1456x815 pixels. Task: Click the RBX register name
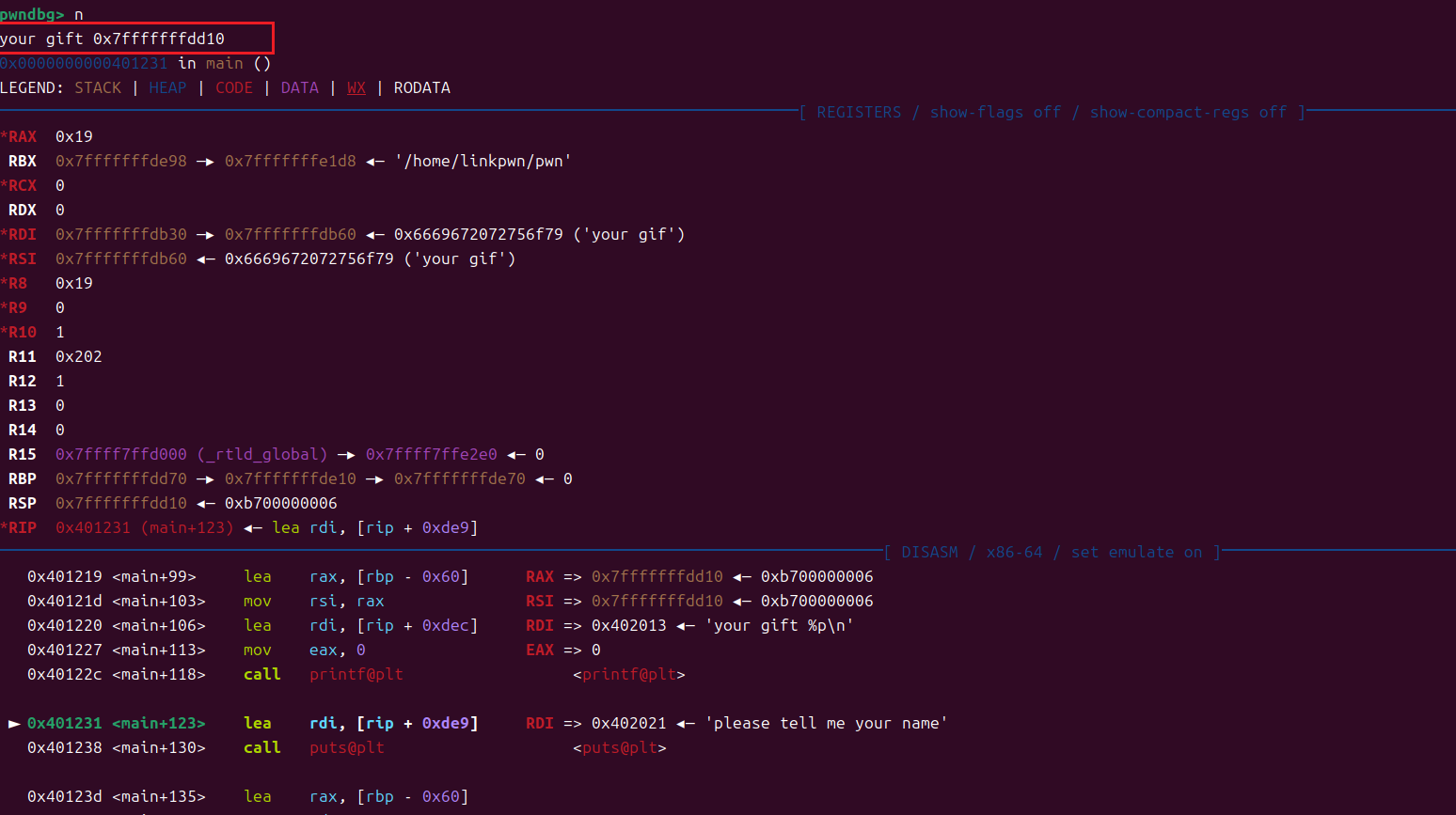tap(23, 161)
